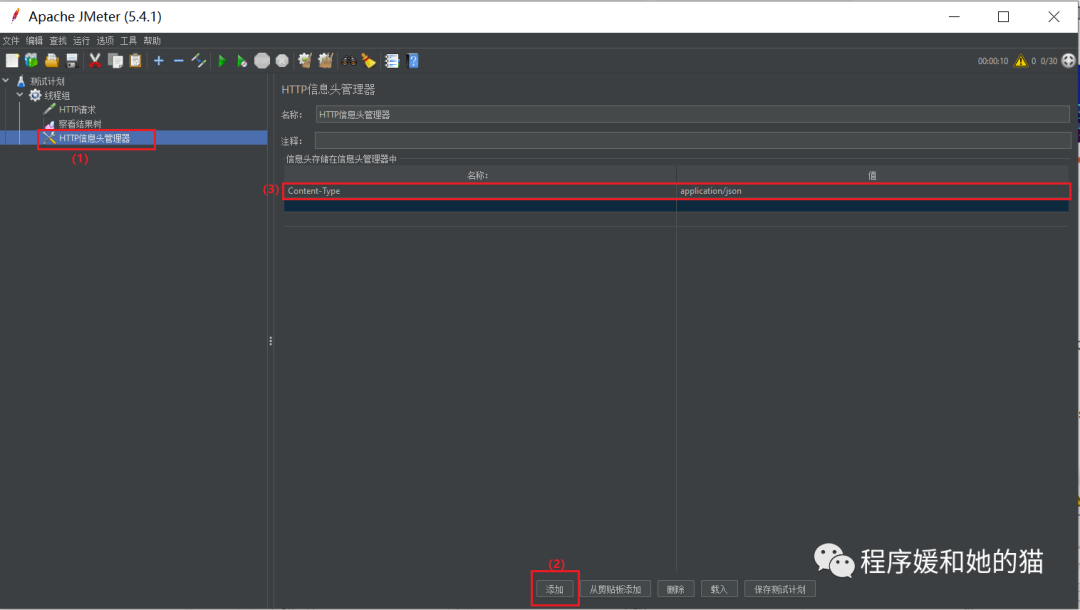Select the HTTP请求 sampler node
Screen dimensions: 1080x610
[x=70, y=109]
